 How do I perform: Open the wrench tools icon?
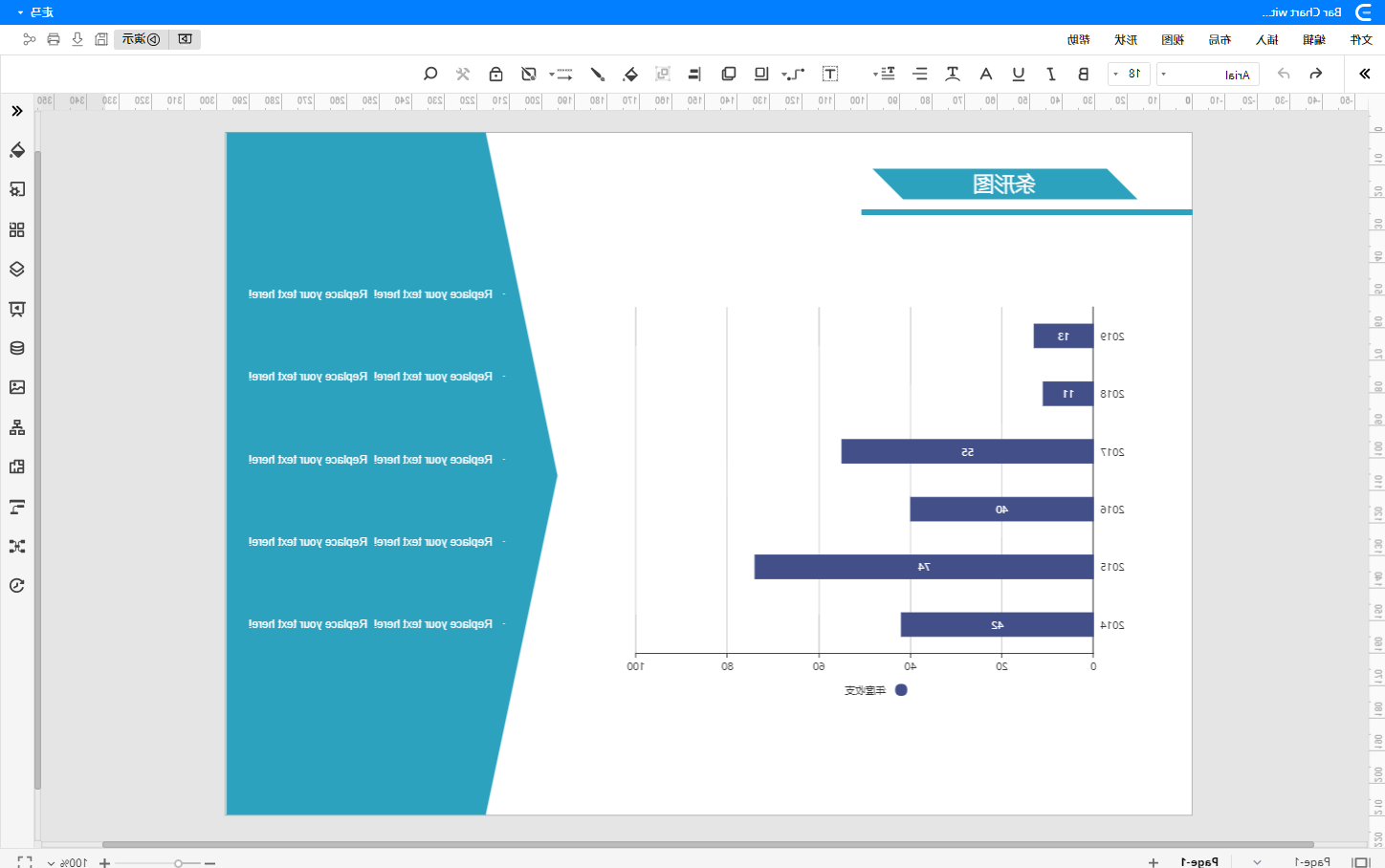463,74
